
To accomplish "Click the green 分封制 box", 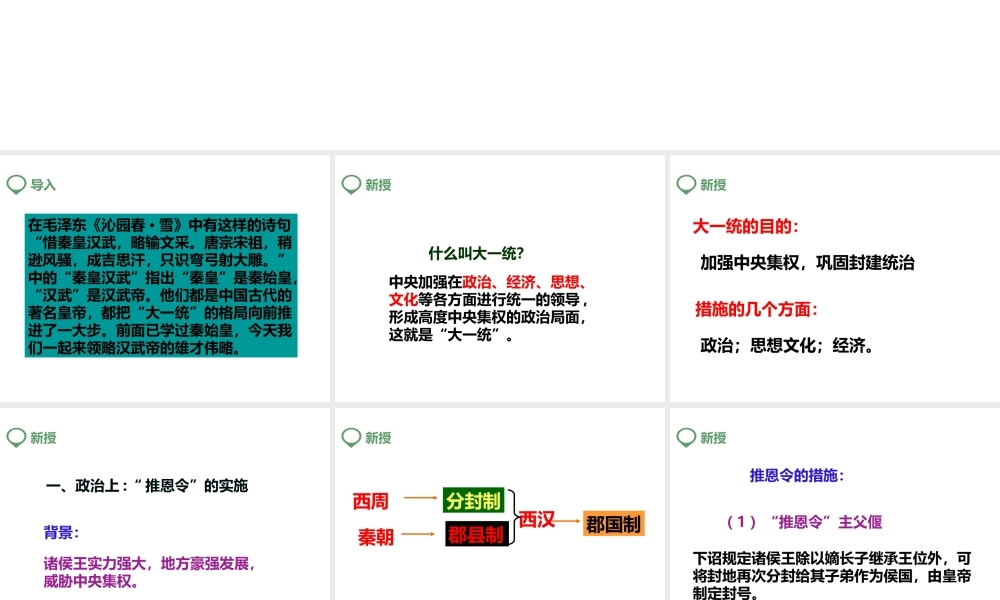I will point(473,501).
